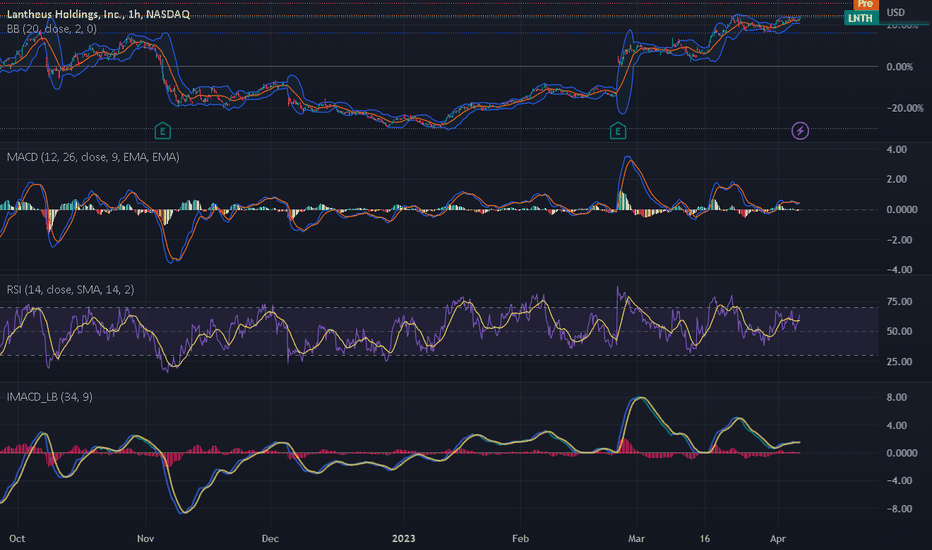932x550 pixels.
Task: Click the Lantheus Holdings symbol title
Action: (98, 14)
